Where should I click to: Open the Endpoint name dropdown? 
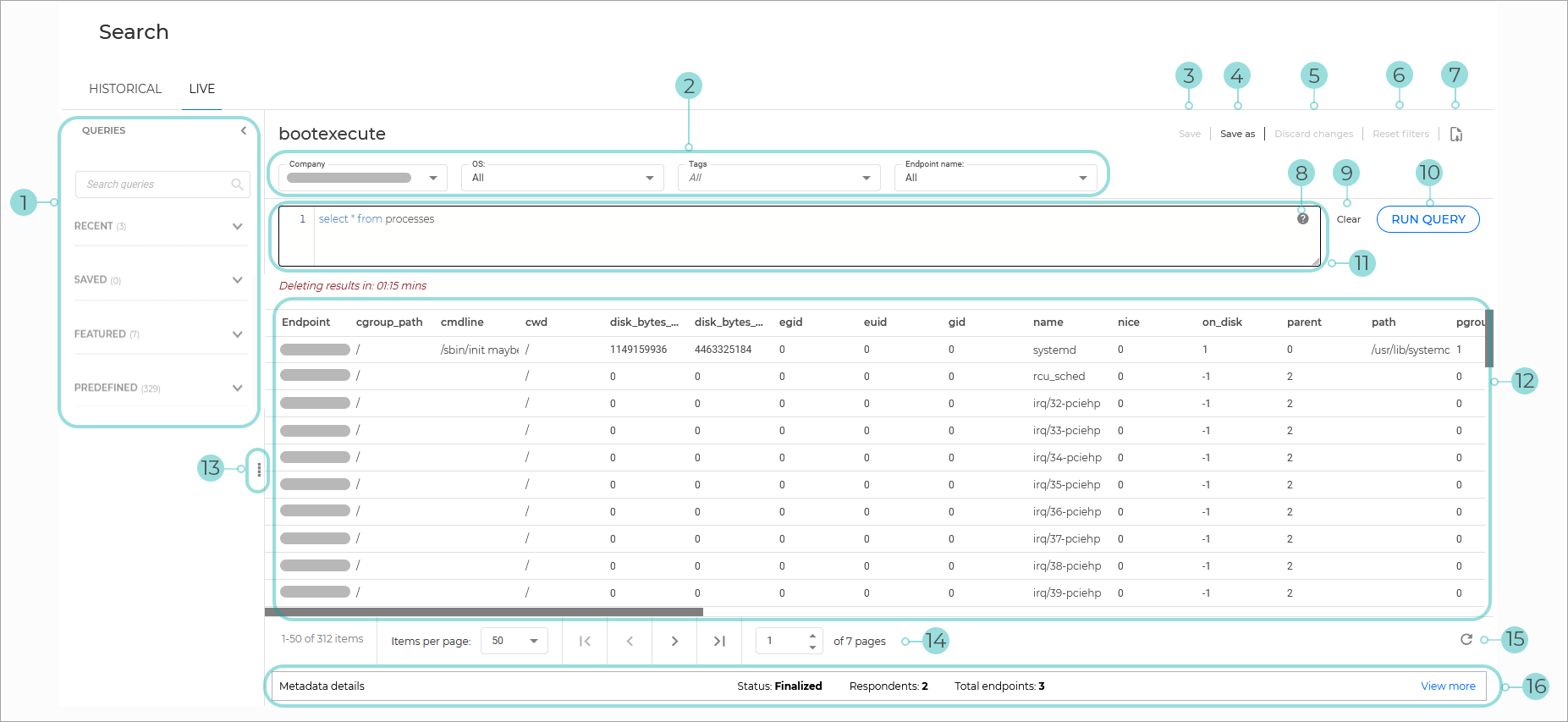tap(996, 177)
